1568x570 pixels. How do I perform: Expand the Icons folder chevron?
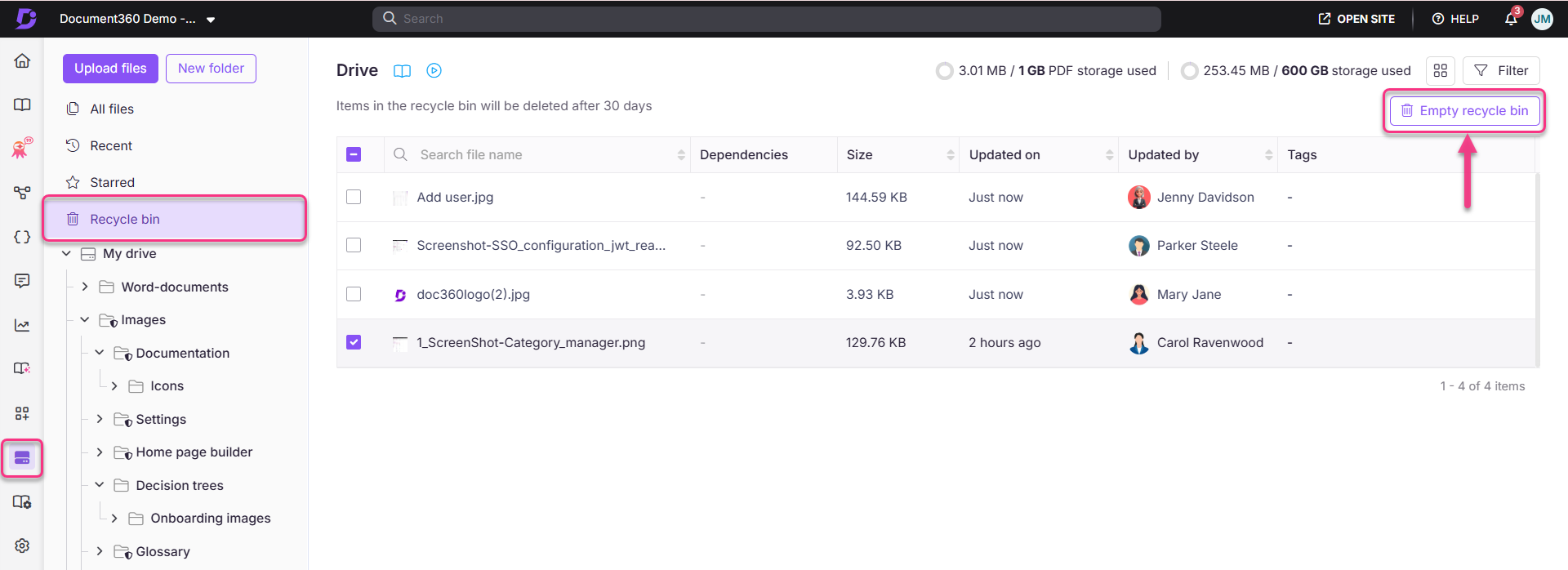[114, 386]
